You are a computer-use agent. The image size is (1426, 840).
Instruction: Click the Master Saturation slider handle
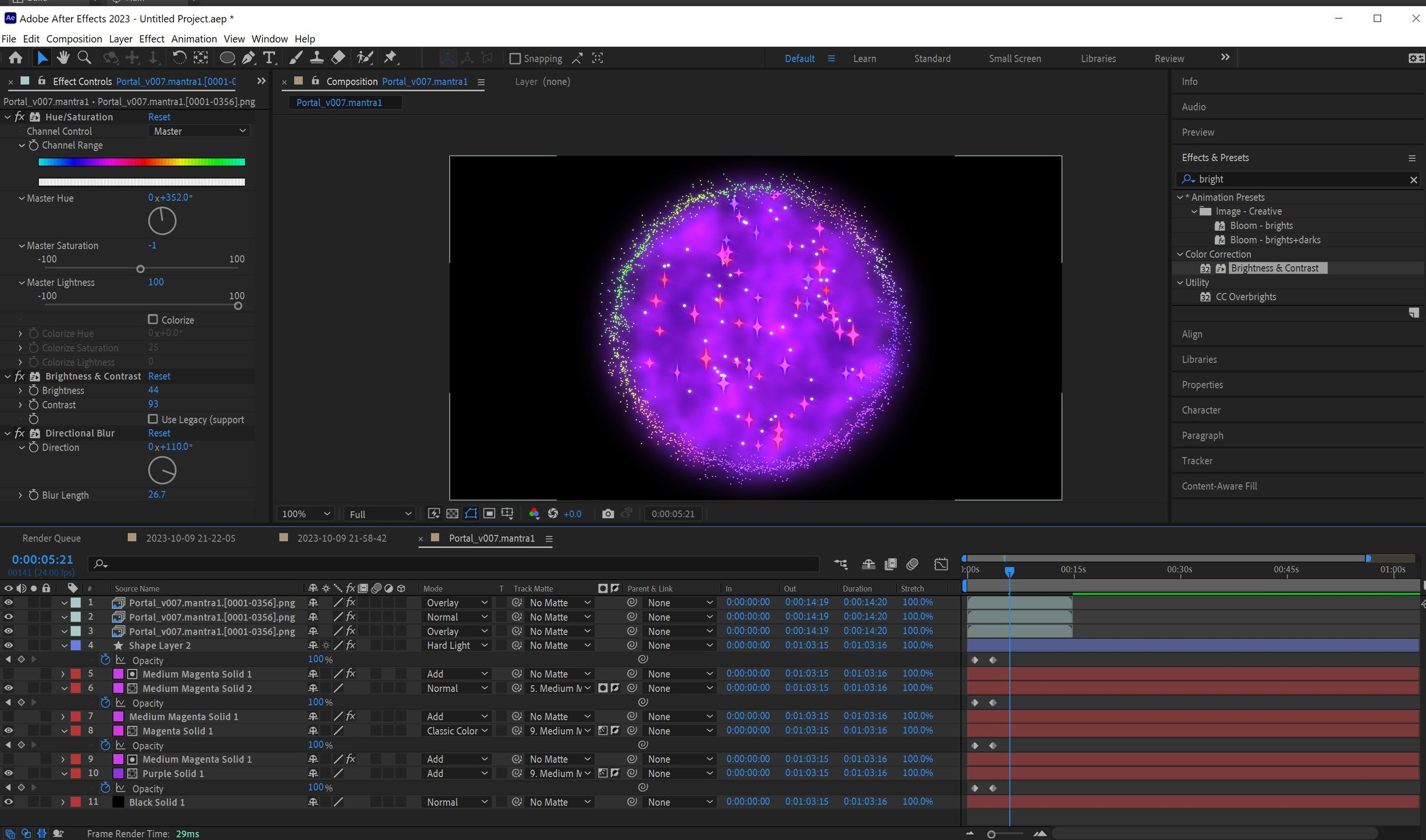pyautogui.click(x=140, y=269)
